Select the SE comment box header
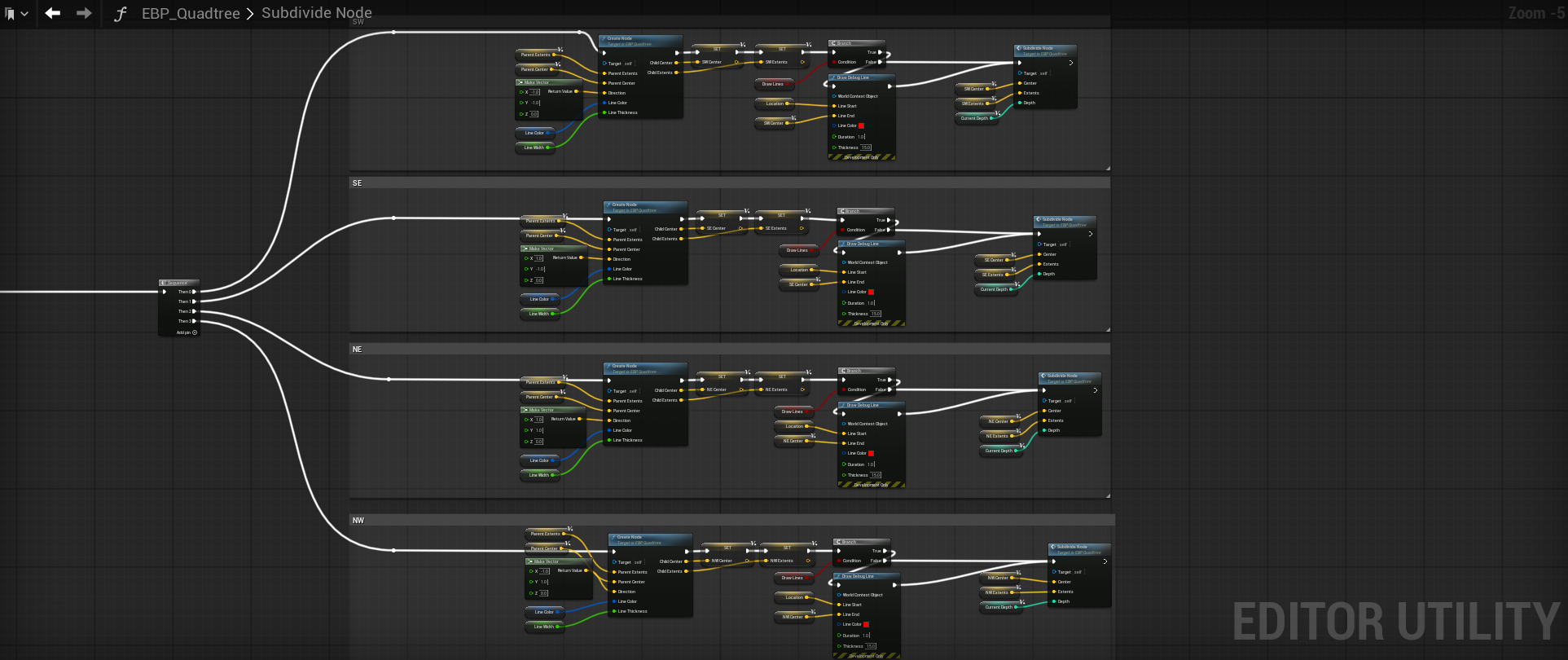The height and width of the screenshot is (660, 1568). (730, 183)
